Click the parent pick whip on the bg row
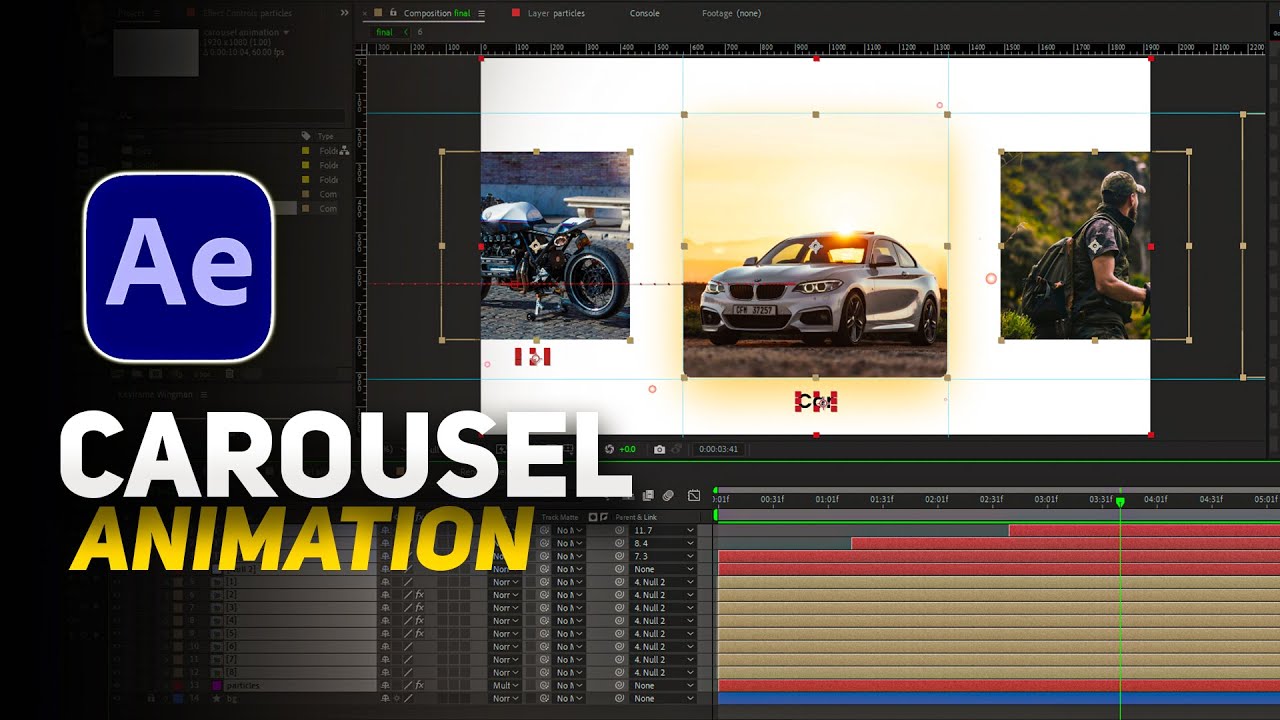 click(622, 699)
